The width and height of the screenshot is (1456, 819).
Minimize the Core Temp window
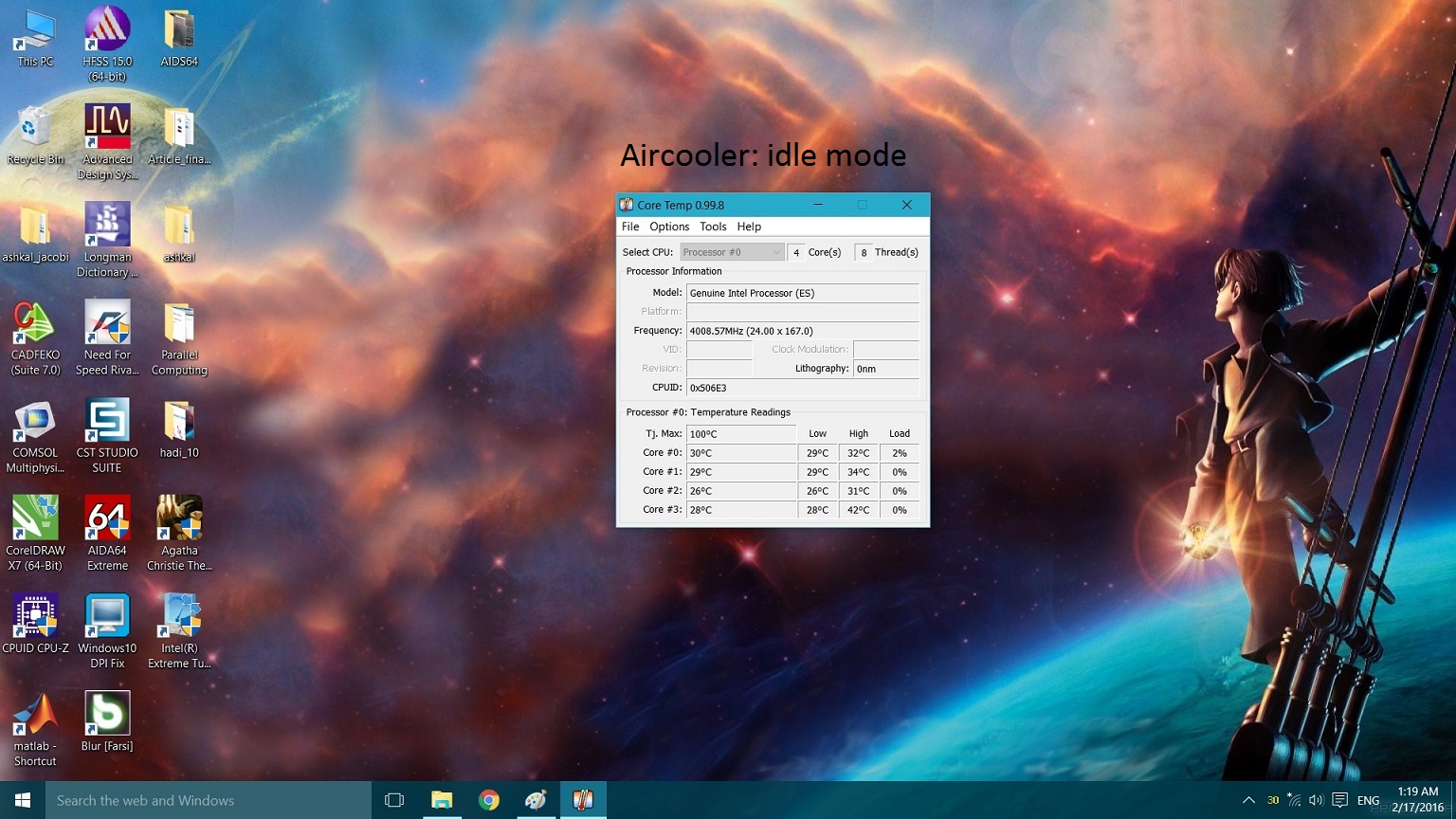point(818,205)
